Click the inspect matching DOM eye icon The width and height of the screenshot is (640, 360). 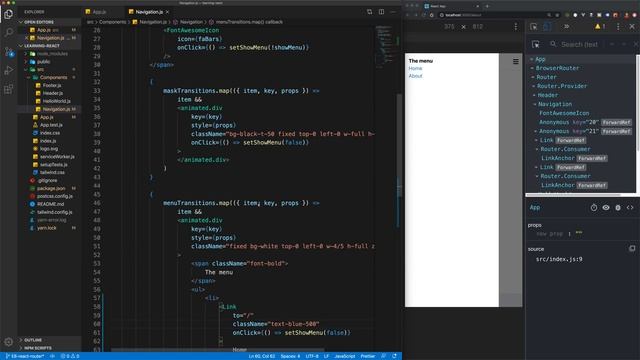606,208
